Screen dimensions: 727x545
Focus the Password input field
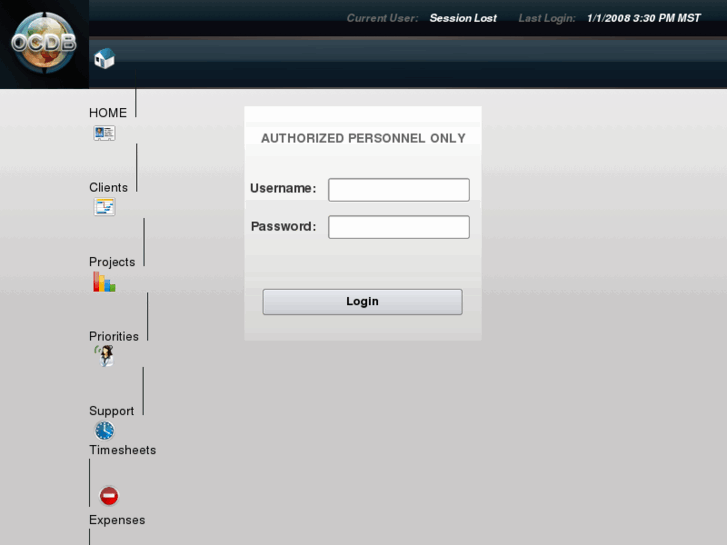click(x=399, y=227)
